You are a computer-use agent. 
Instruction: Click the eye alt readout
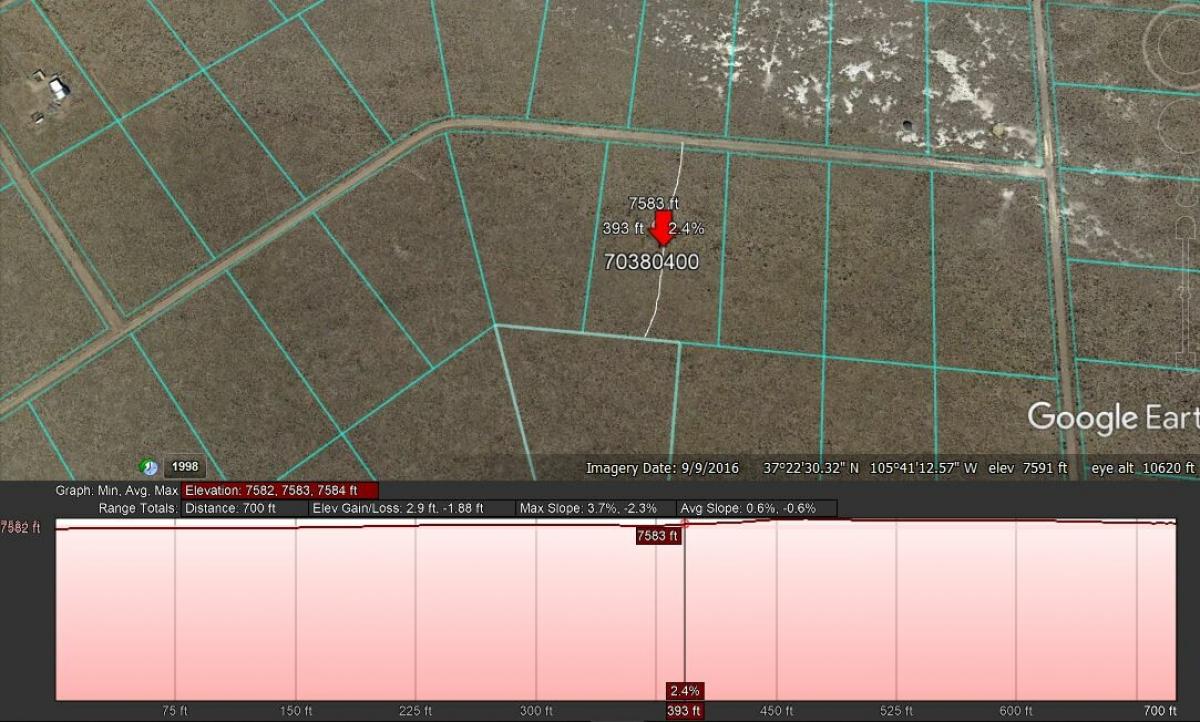[1142, 468]
